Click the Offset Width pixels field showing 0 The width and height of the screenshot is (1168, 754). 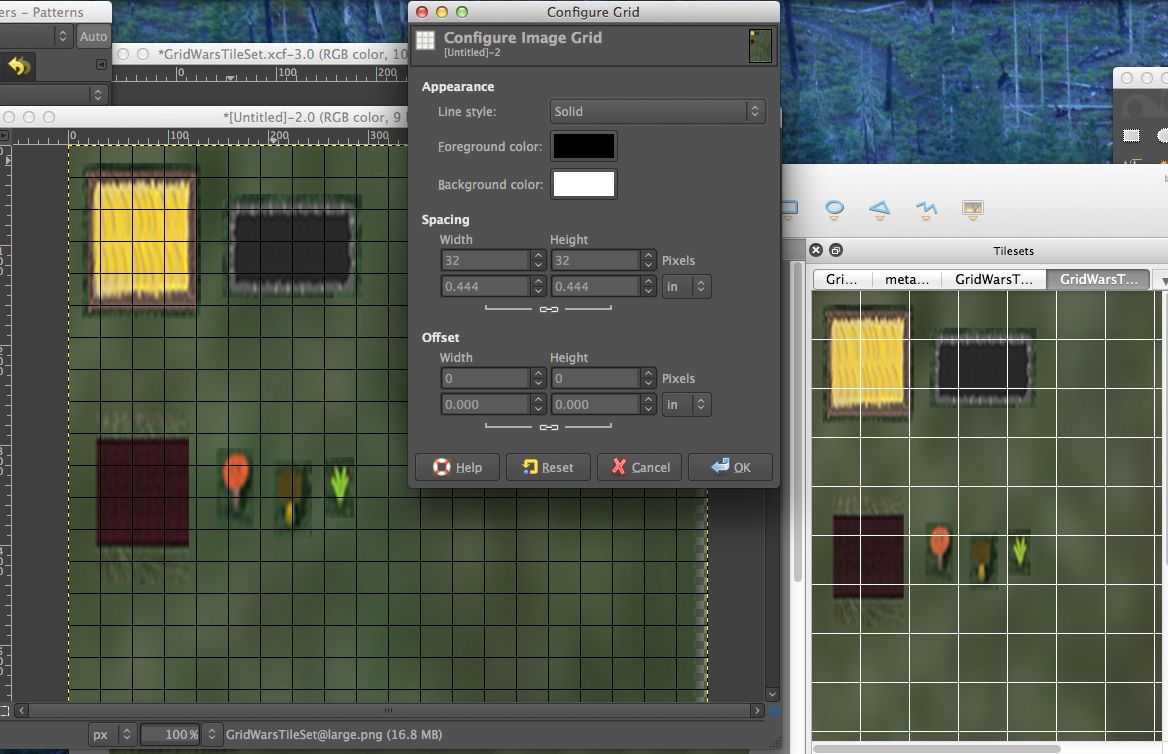[x=485, y=378]
